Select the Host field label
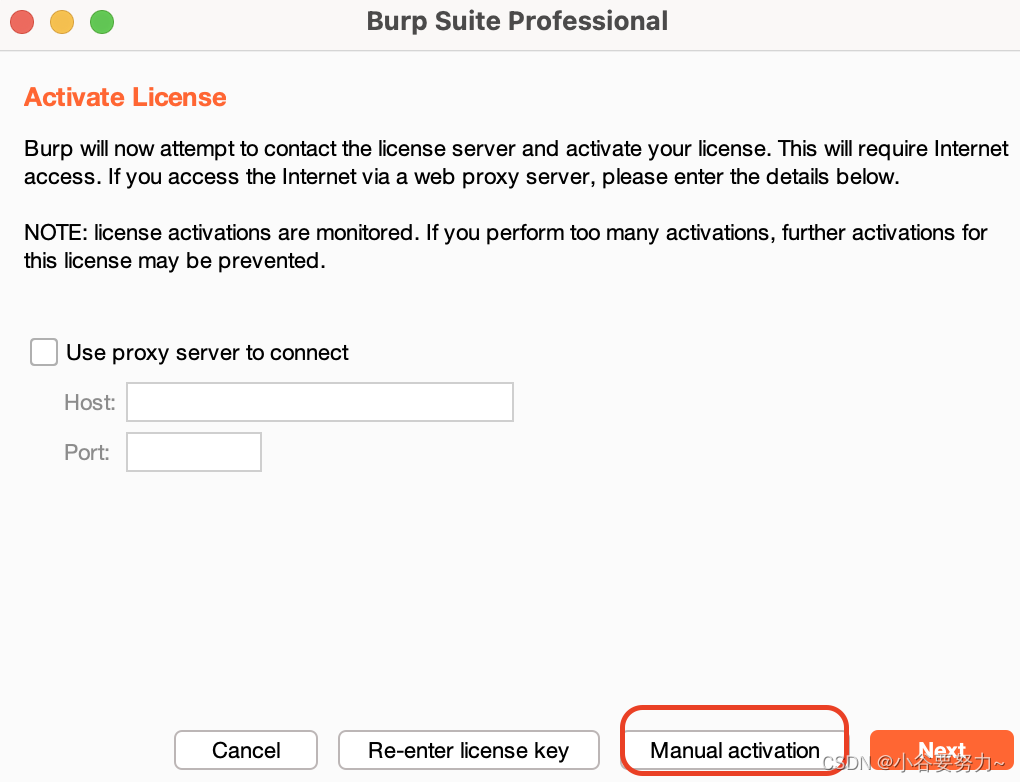This screenshot has width=1020, height=782. (89, 402)
